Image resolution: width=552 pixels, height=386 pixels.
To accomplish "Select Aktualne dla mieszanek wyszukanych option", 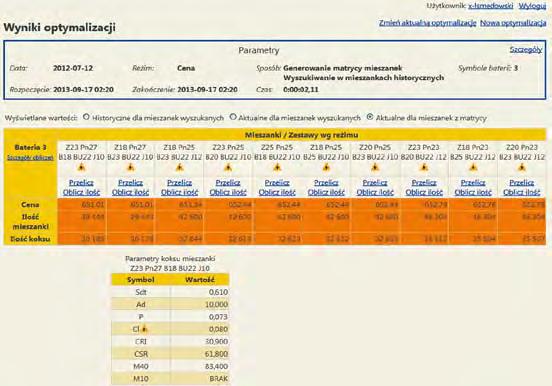I will 233,117.
